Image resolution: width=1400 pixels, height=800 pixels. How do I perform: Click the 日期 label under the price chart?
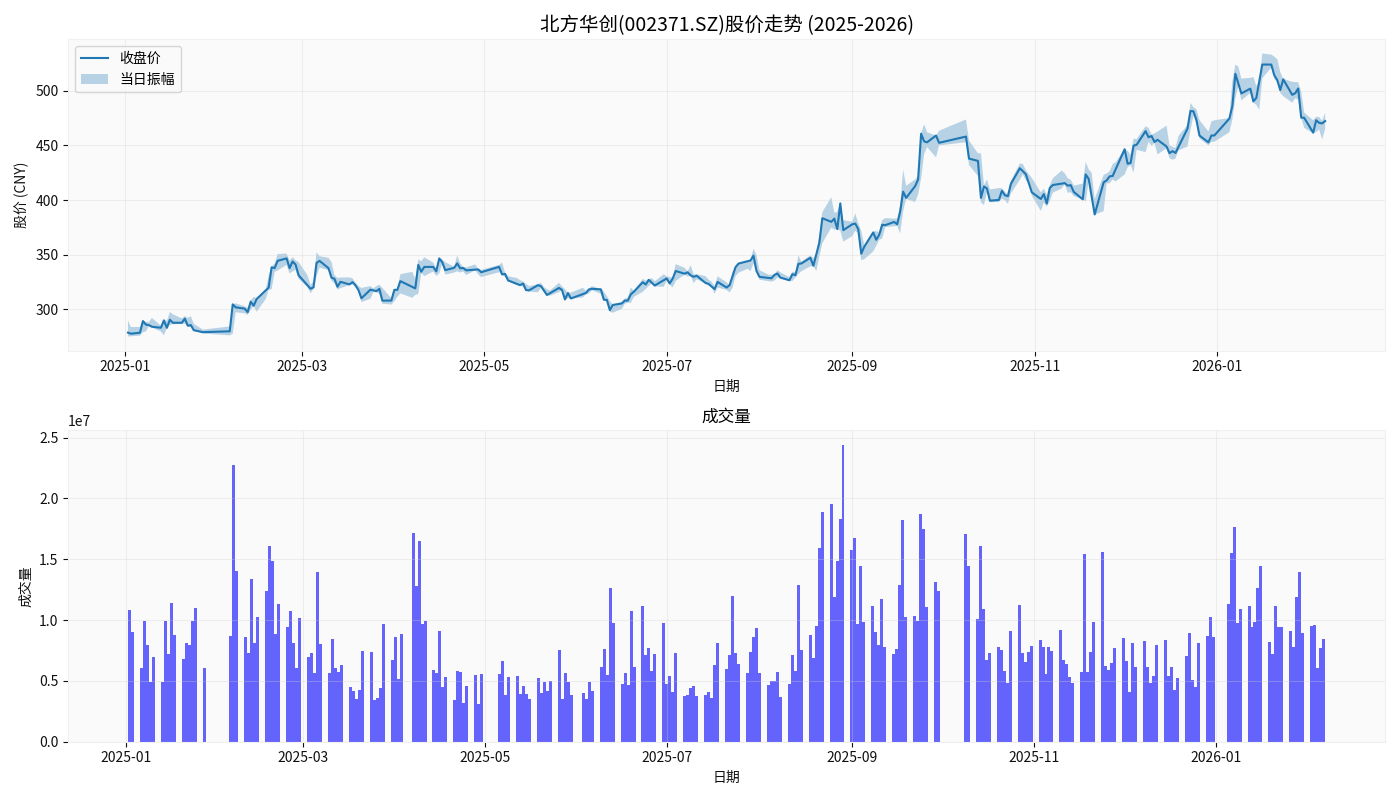[x=726, y=385]
